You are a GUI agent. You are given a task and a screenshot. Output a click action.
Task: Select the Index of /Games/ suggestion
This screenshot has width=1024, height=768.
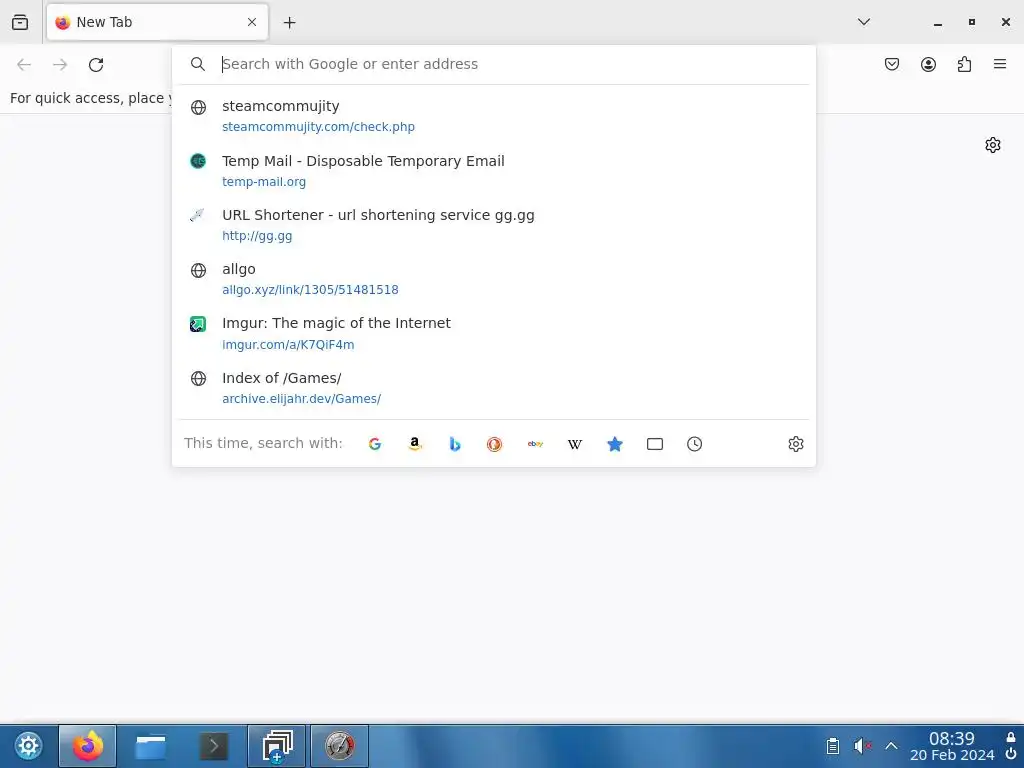(x=494, y=388)
